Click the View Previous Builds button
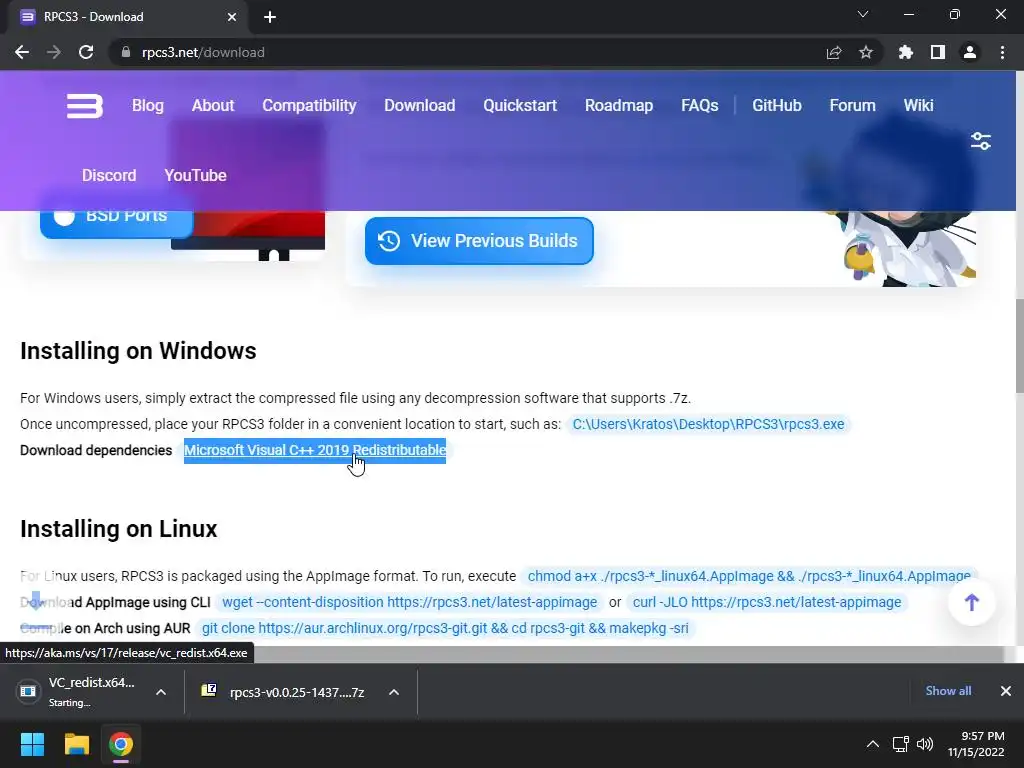Screen dimensions: 1024x768 click(x=479, y=241)
